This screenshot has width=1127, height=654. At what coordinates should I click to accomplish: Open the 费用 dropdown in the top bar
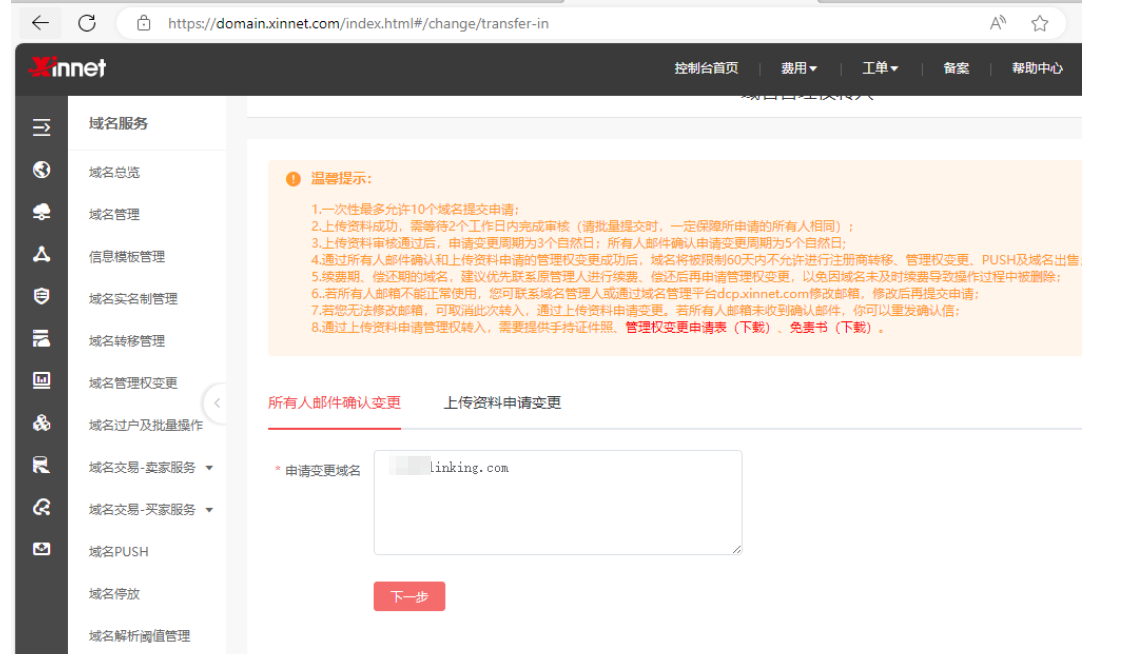(798, 67)
